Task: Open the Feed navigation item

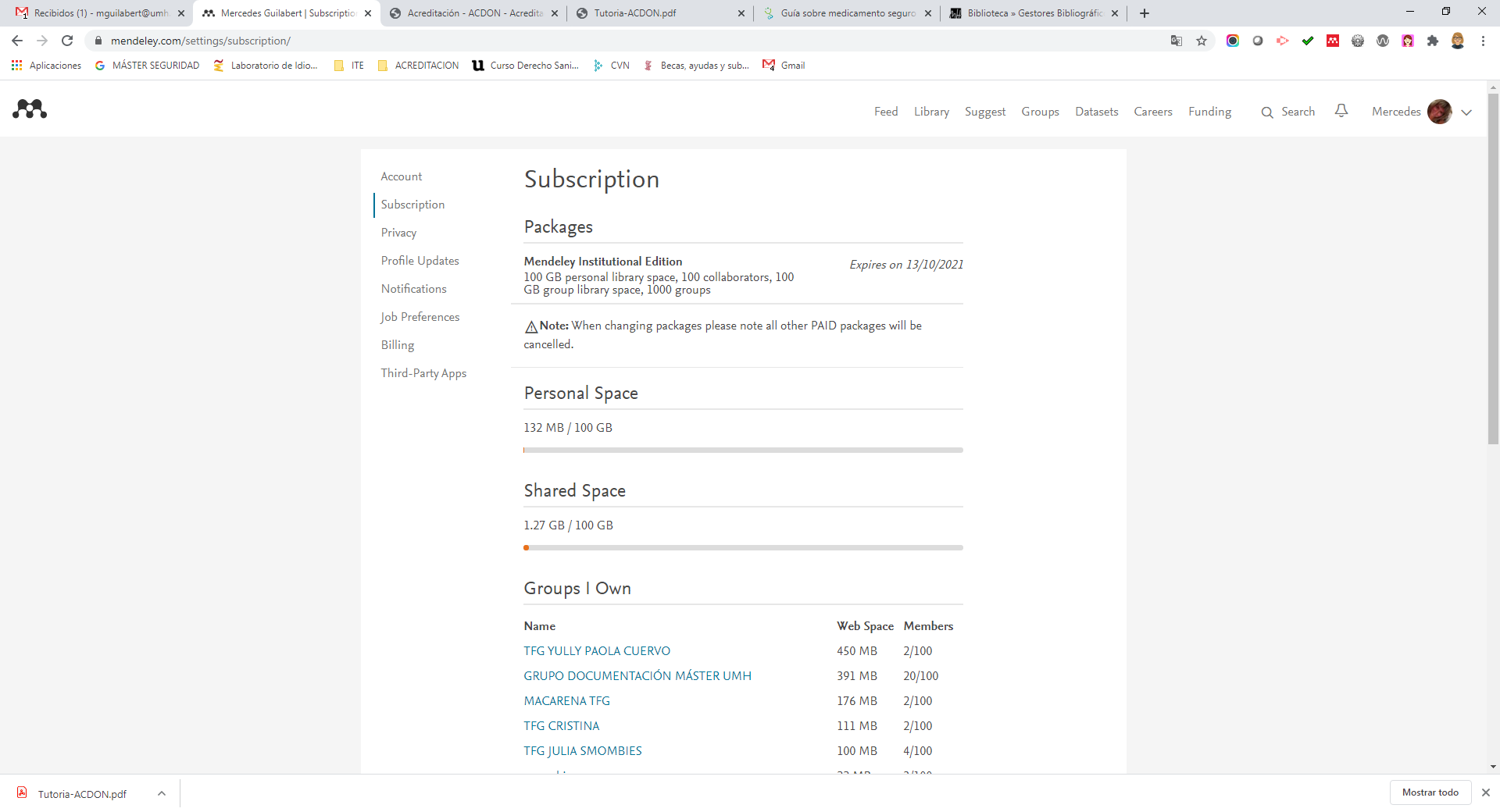Action: 886,112
